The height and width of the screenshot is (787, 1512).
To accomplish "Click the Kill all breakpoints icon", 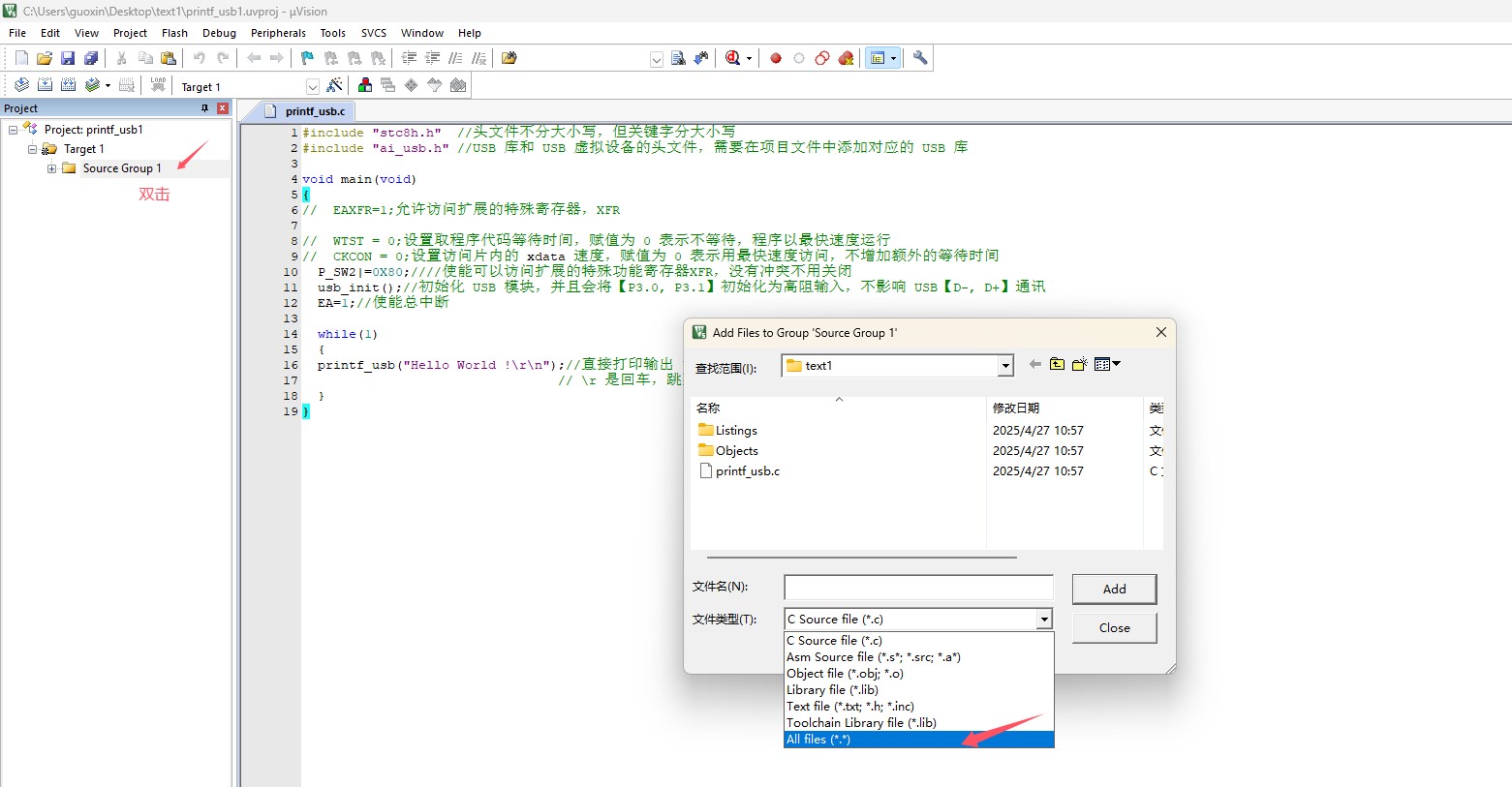I will pos(846,58).
